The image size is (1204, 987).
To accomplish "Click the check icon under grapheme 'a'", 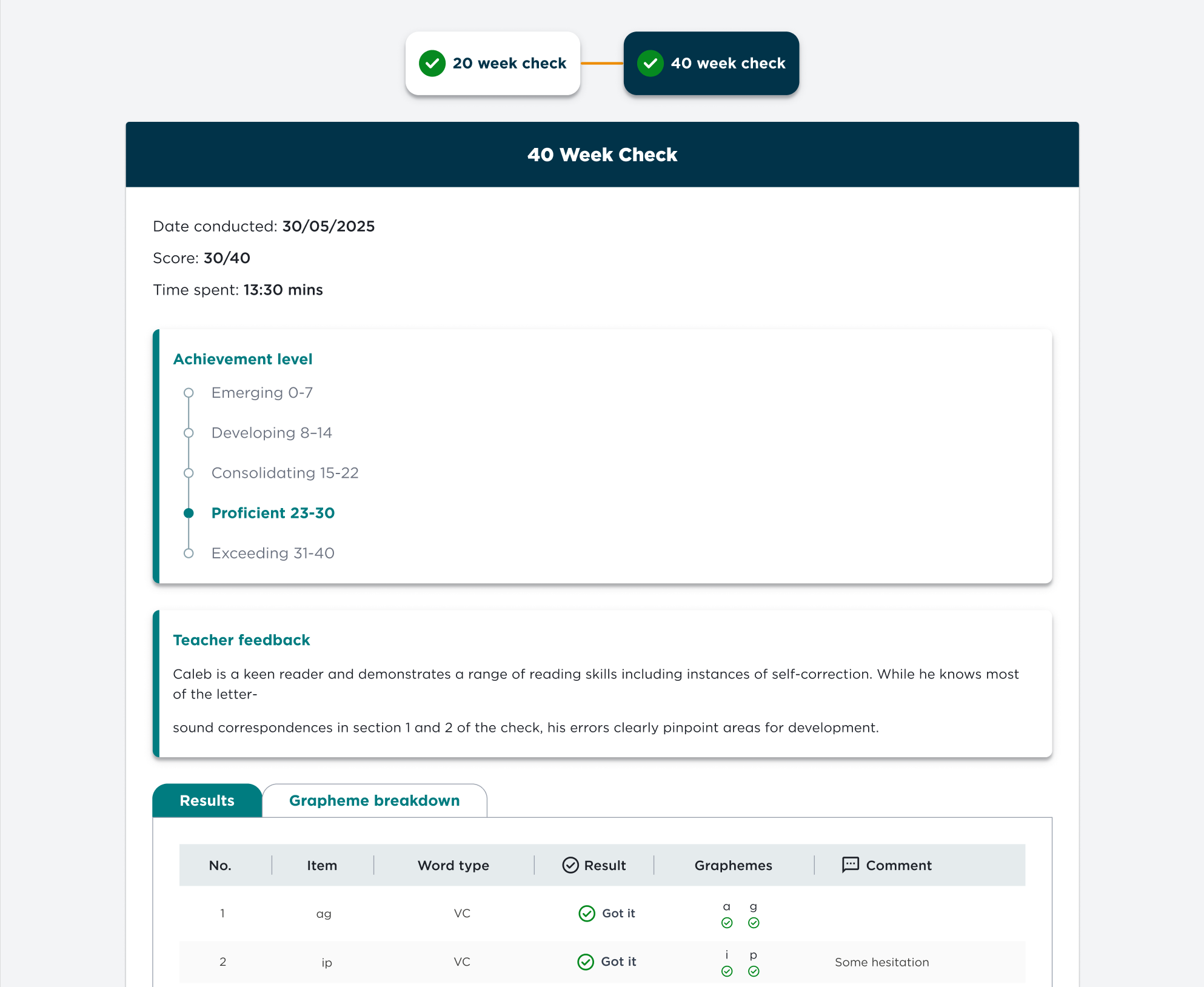I will (x=727, y=923).
